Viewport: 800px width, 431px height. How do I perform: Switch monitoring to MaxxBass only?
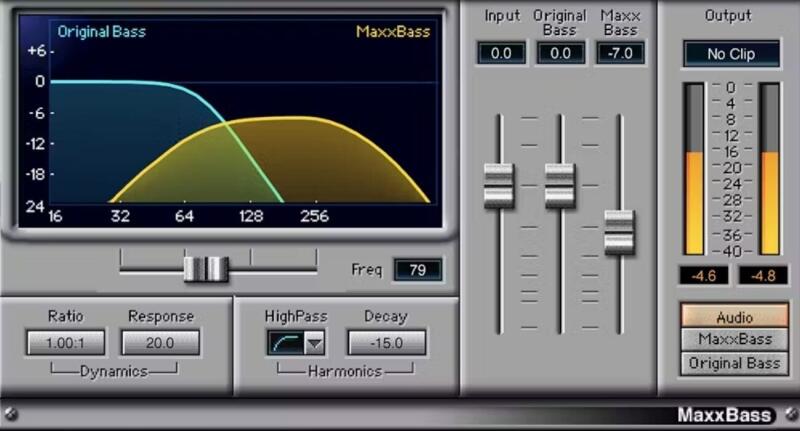point(733,340)
